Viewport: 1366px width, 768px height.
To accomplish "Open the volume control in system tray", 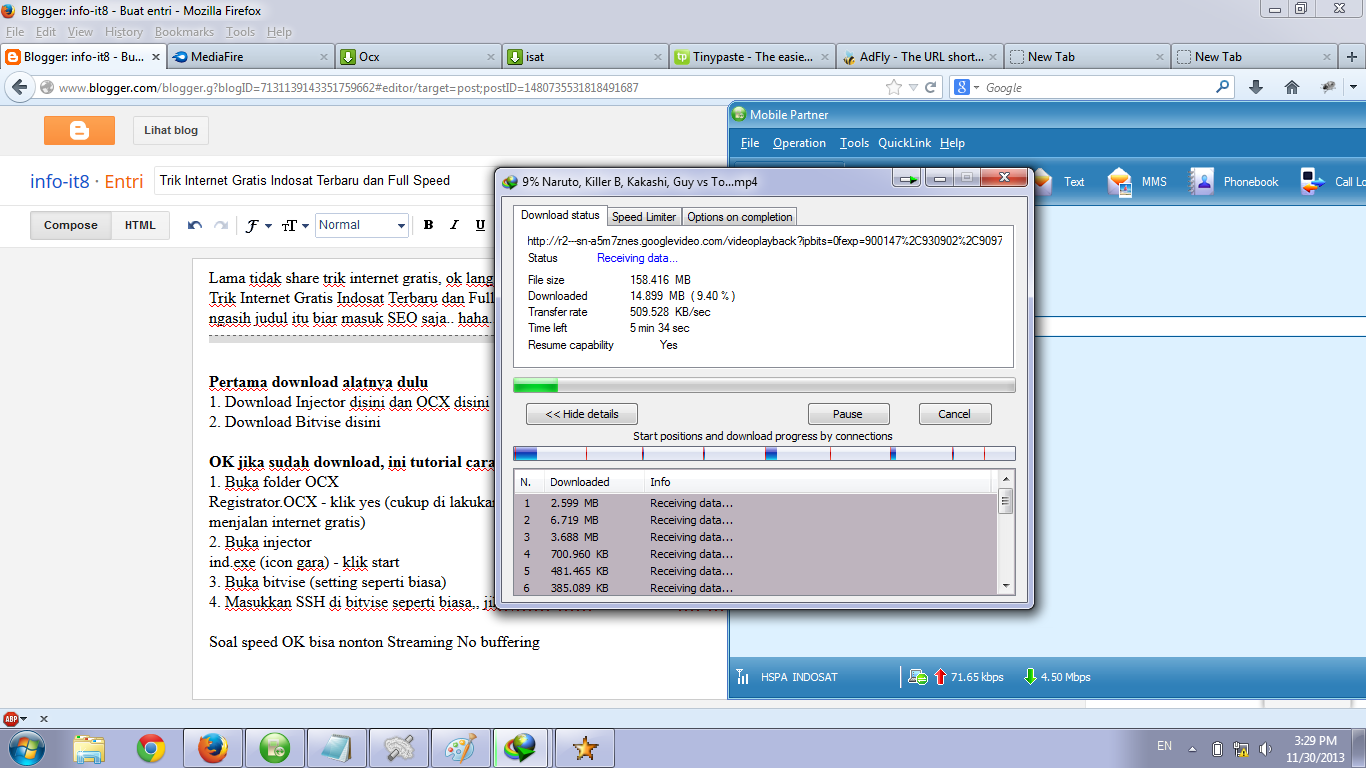I will (1266, 748).
